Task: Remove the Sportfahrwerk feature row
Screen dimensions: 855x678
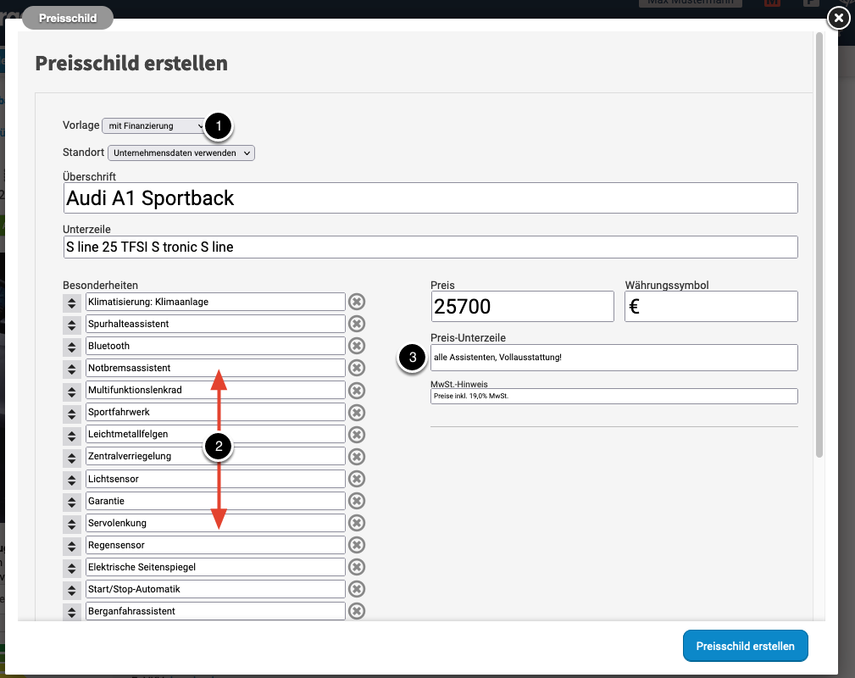Action: (x=356, y=412)
